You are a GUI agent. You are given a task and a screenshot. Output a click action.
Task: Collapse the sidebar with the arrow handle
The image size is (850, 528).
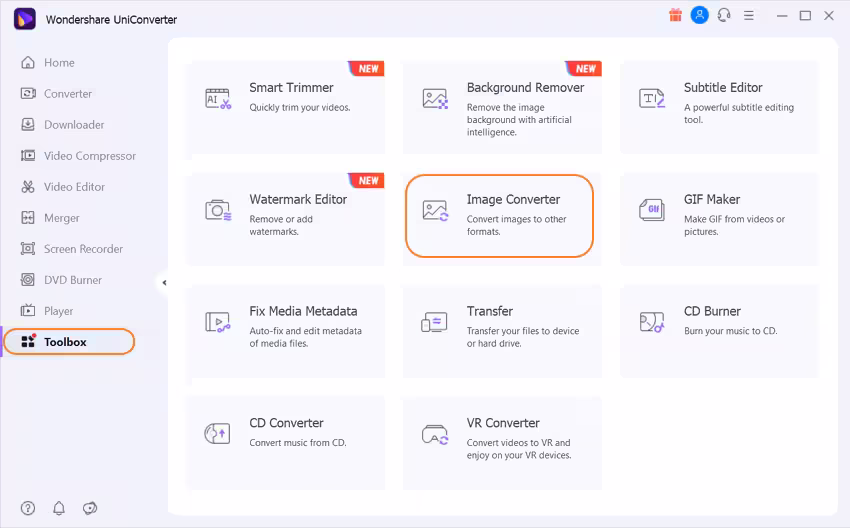(163, 283)
